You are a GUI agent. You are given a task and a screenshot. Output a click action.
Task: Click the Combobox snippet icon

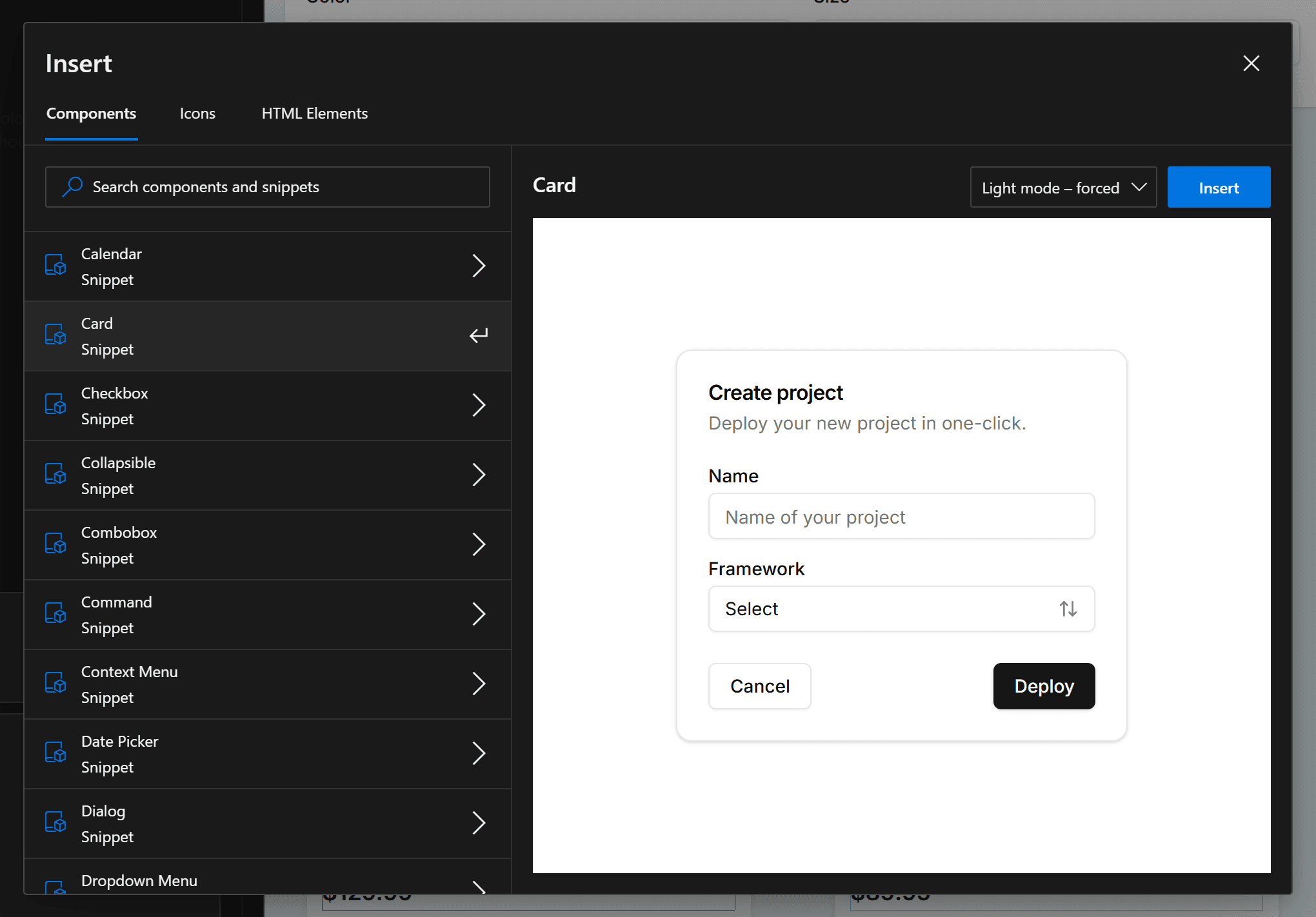55,544
